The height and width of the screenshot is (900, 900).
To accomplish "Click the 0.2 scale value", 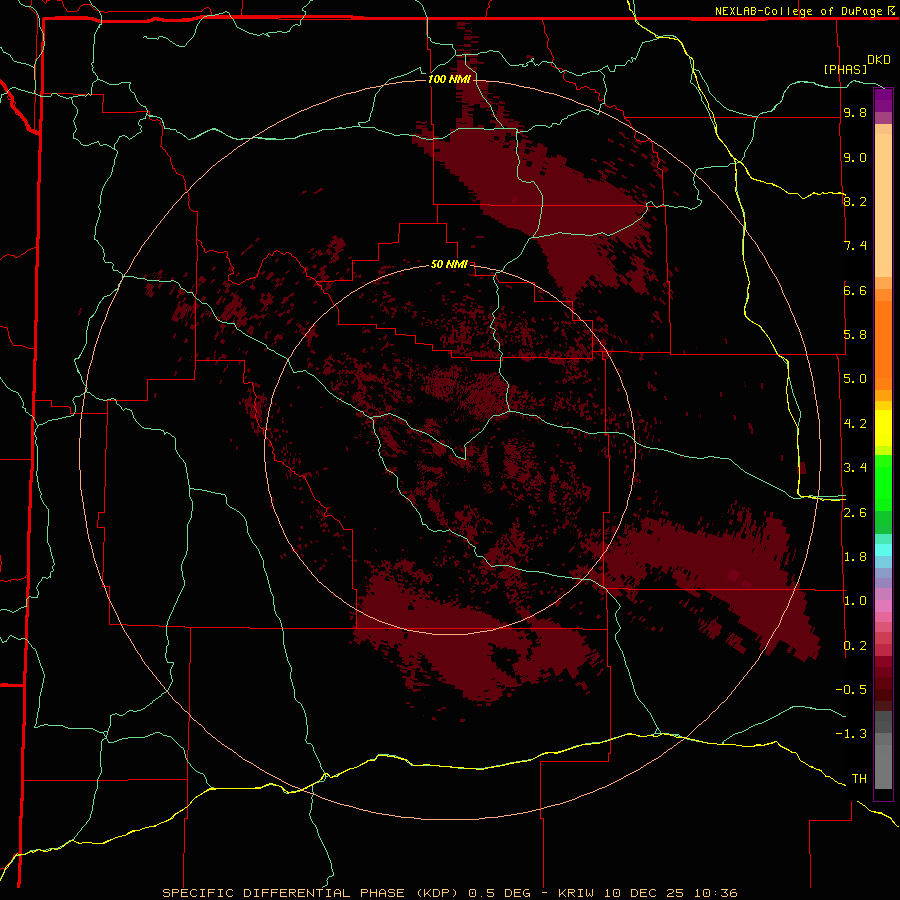I will click(855, 646).
